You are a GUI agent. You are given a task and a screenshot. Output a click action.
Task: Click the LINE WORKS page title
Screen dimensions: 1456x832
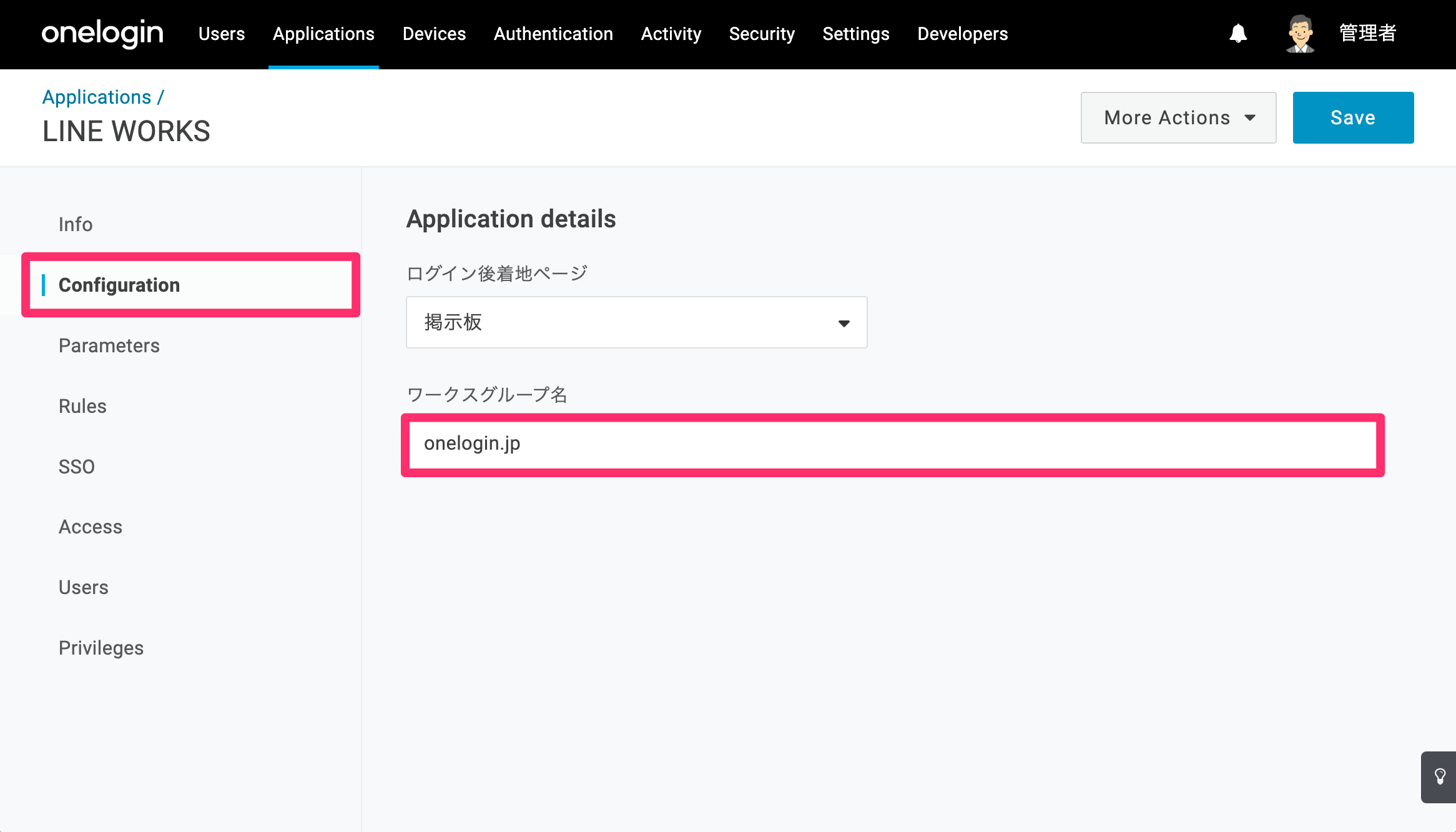(126, 131)
